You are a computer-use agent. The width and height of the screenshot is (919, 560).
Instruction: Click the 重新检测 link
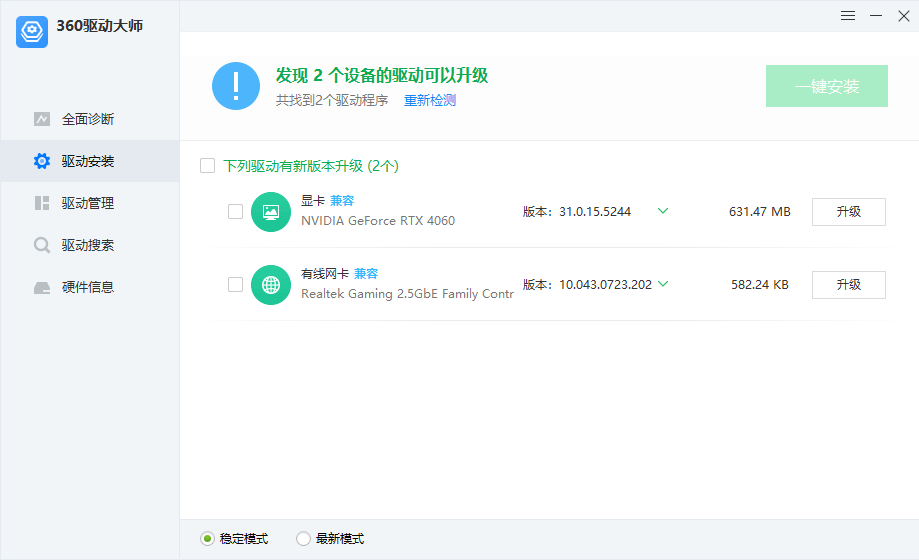pos(430,100)
